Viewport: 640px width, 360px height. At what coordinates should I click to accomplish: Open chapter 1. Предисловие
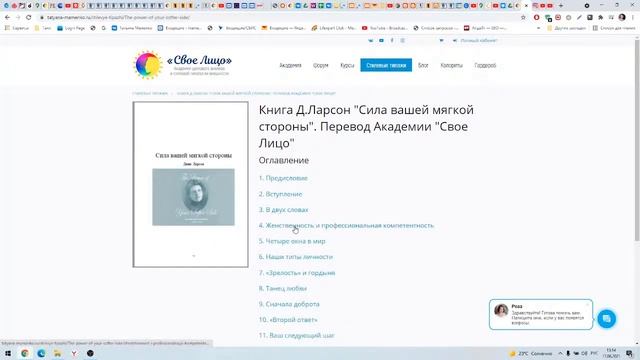(283, 178)
